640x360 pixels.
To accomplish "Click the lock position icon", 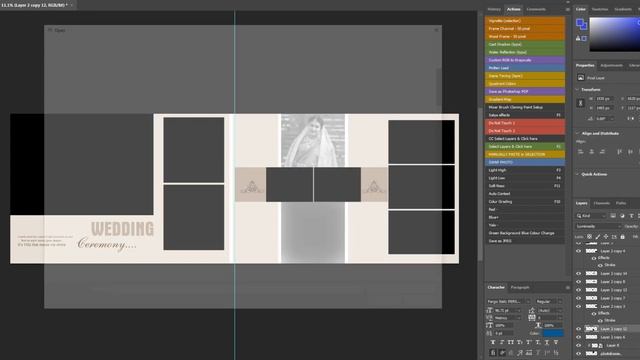I will tap(606, 236).
